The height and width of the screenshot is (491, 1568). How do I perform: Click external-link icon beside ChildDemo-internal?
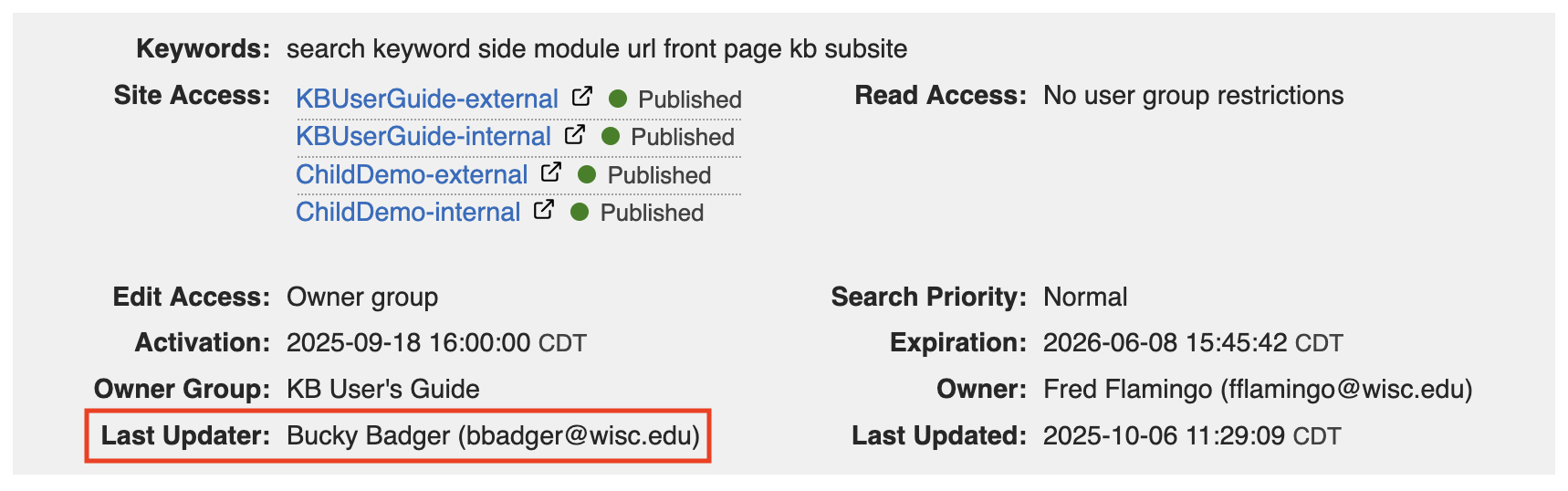point(544,211)
